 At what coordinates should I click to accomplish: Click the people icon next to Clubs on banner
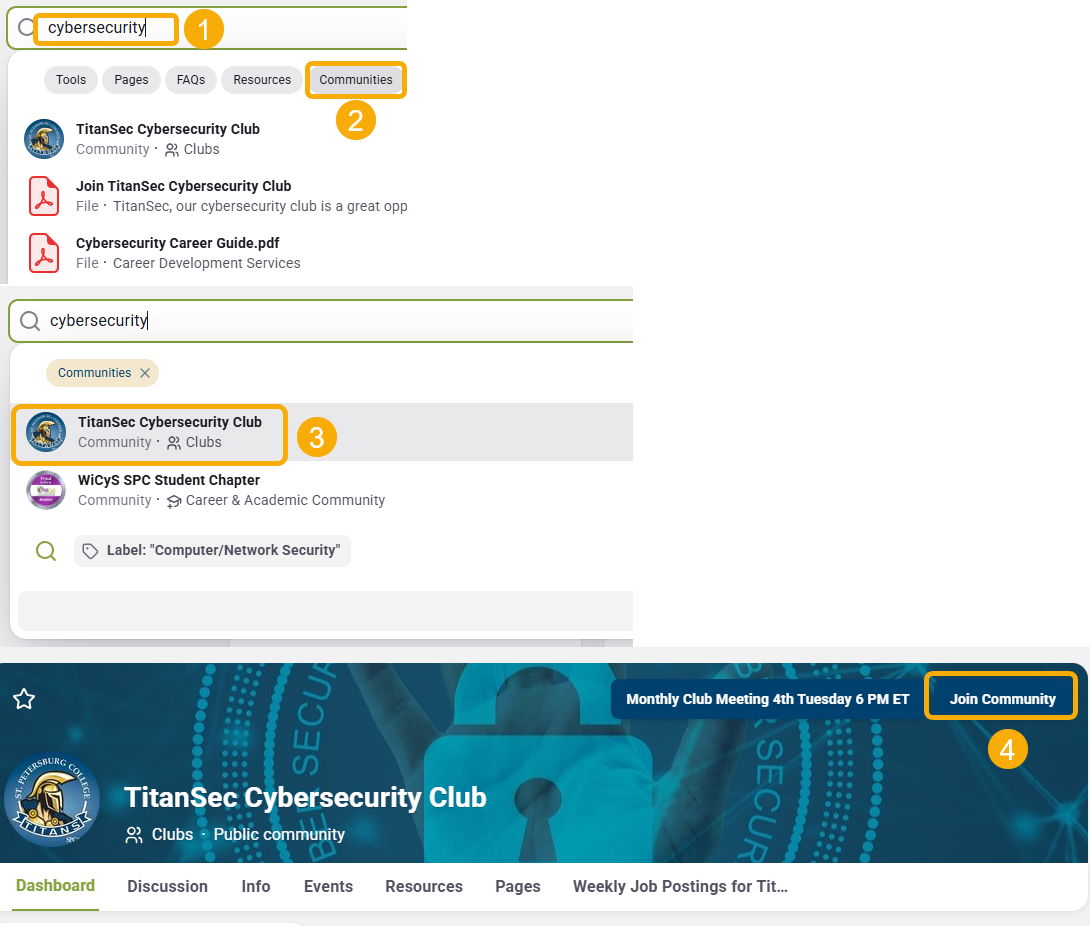[133, 835]
